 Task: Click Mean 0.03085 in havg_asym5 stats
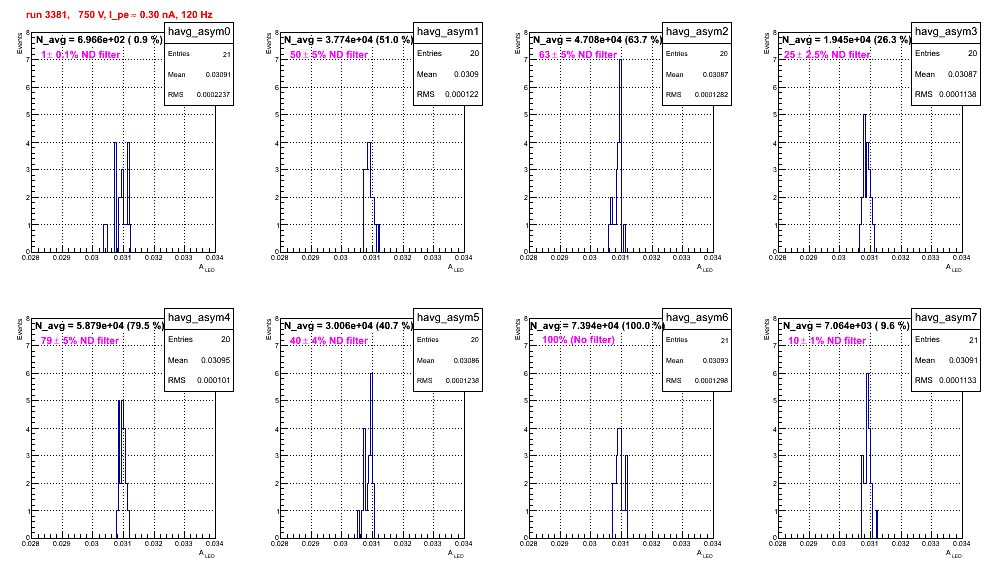(x=448, y=360)
